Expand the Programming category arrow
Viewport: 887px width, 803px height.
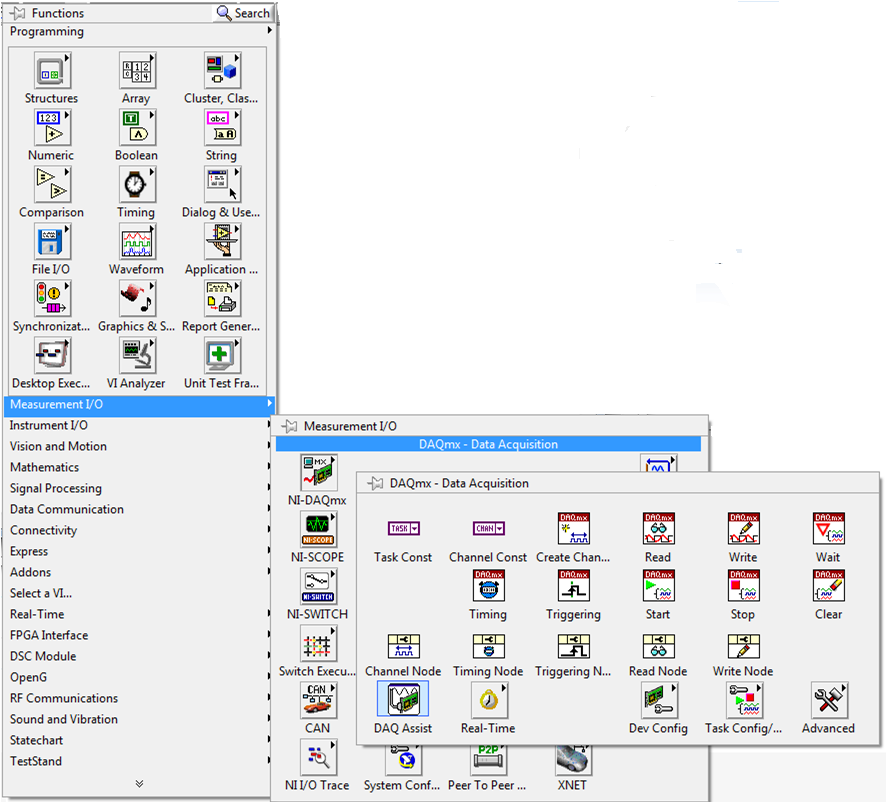pos(270,30)
